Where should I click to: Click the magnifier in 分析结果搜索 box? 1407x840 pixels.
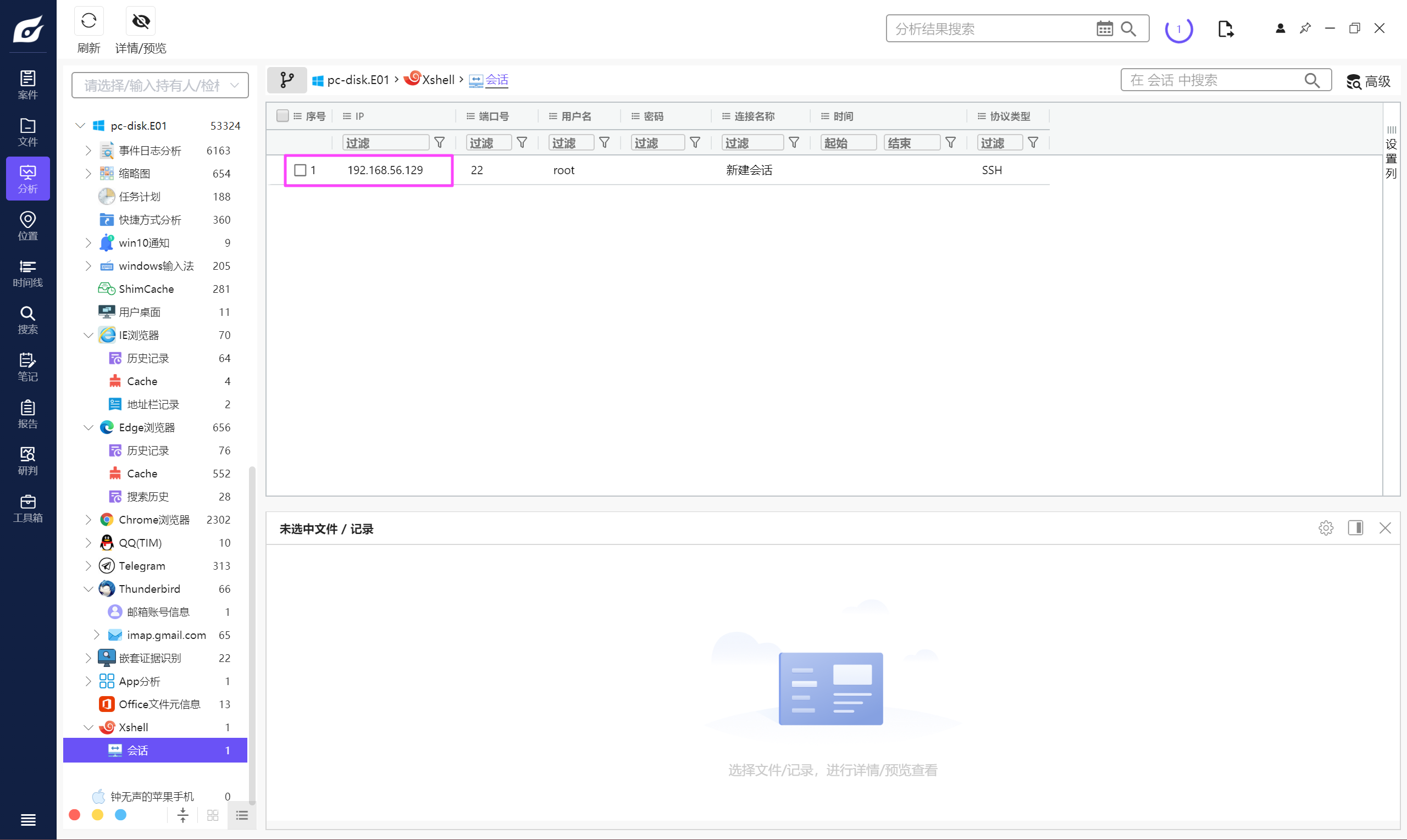pos(1128,29)
